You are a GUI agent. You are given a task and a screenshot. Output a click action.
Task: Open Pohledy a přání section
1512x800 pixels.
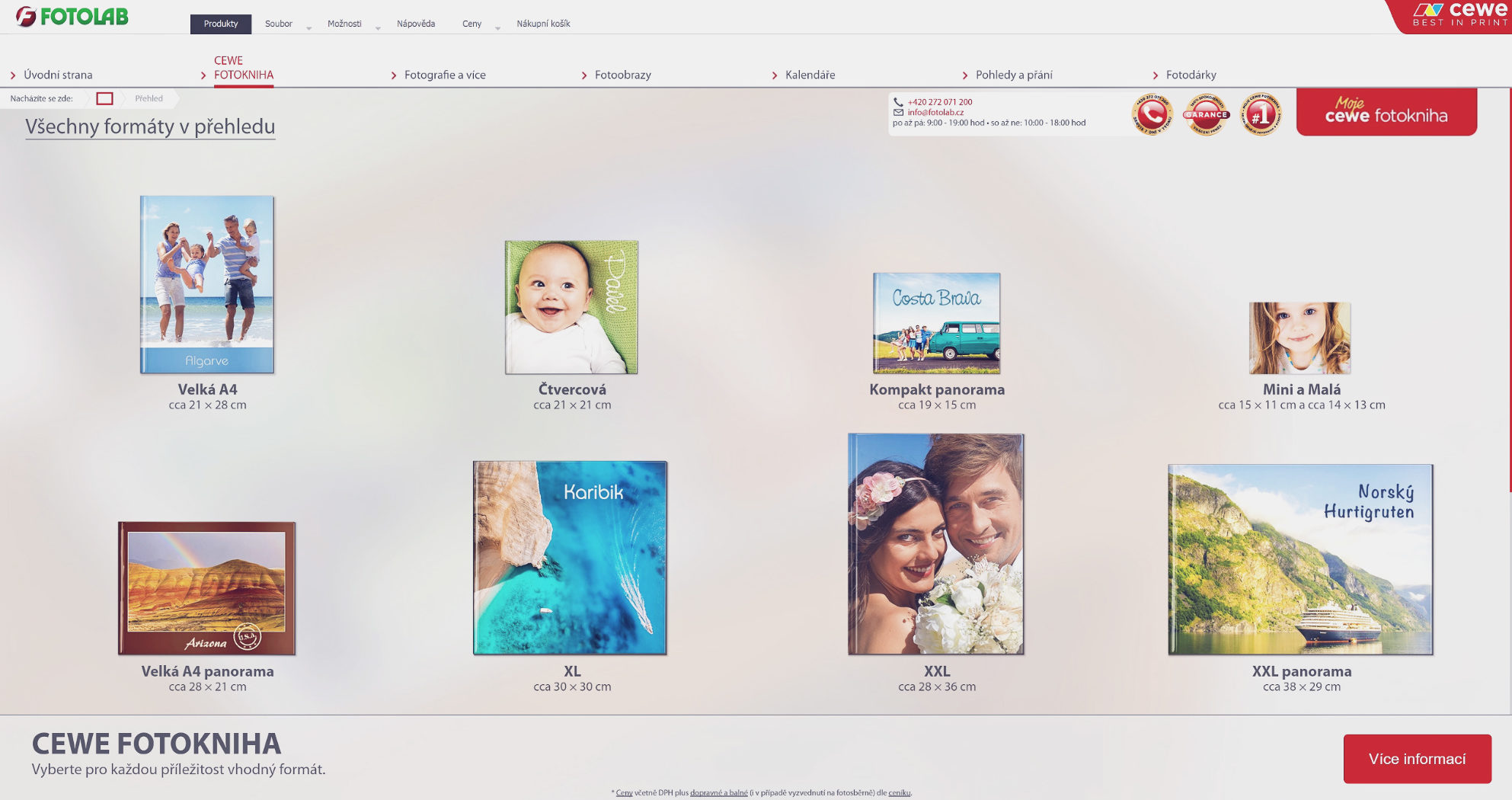pos(1014,75)
